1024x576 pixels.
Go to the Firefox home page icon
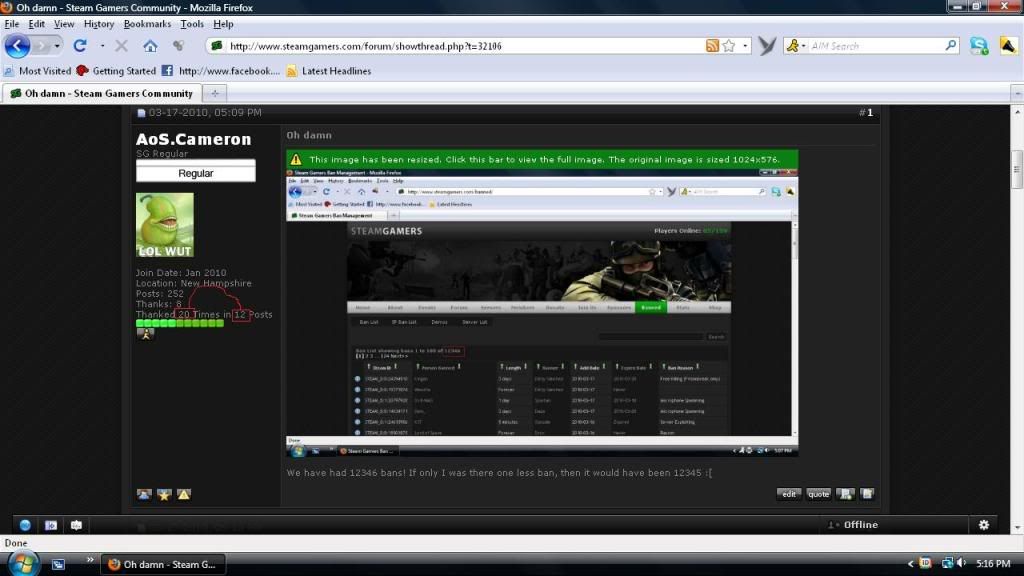(150, 46)
